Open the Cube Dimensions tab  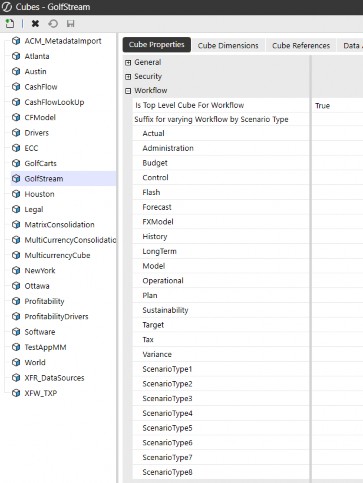[x=228, y=45]
